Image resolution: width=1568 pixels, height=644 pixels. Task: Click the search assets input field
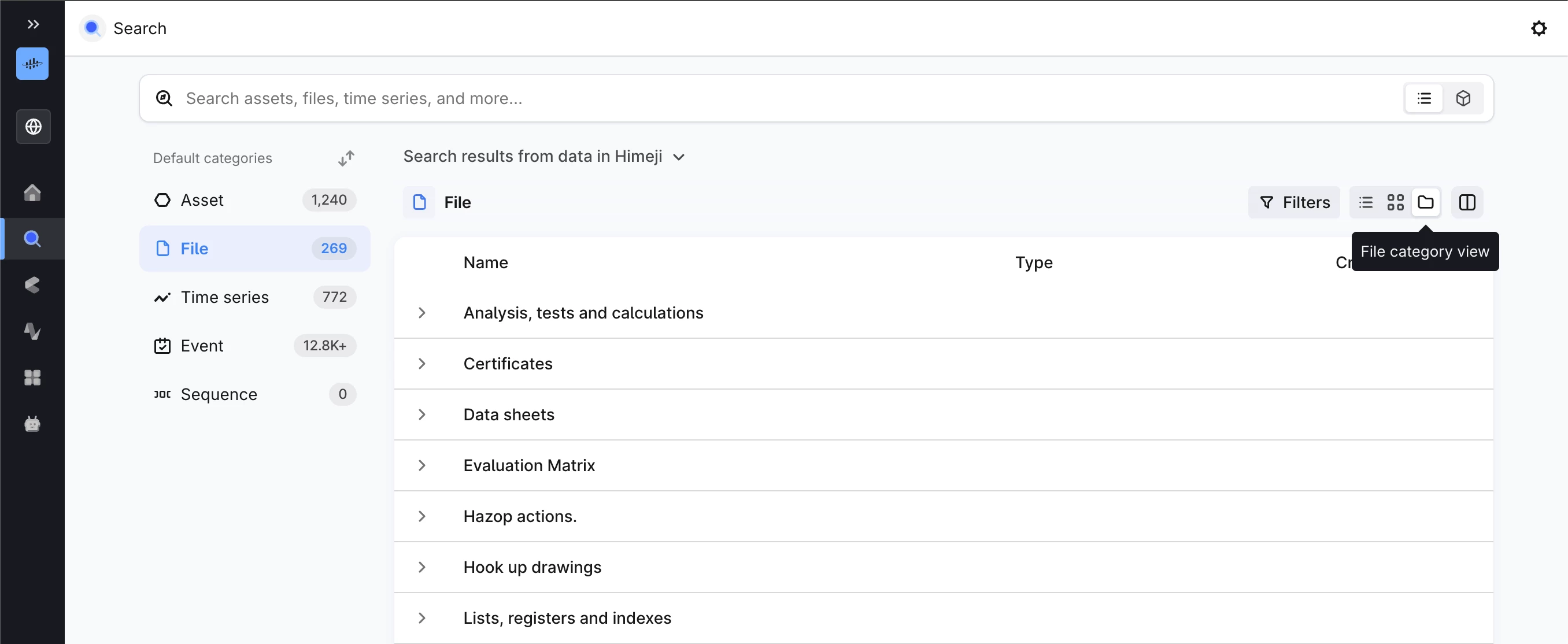click(x=730, y=99)
